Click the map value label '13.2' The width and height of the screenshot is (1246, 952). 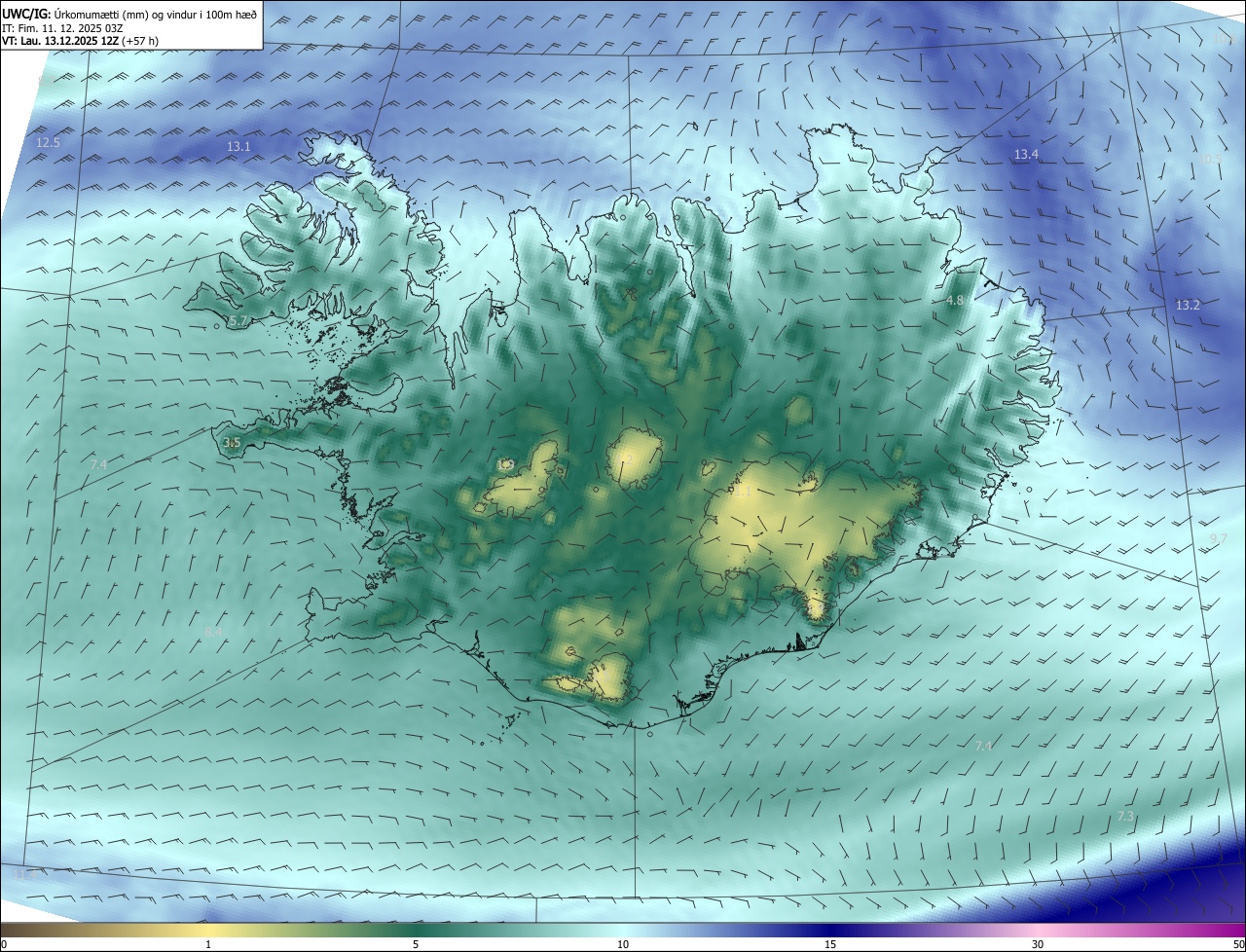point(1188,305)
